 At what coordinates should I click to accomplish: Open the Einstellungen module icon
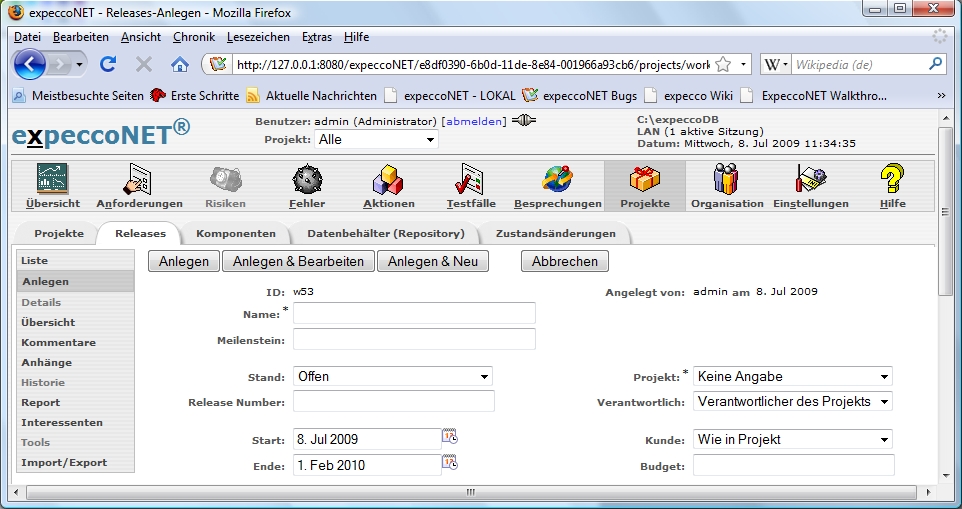[810, 181]
